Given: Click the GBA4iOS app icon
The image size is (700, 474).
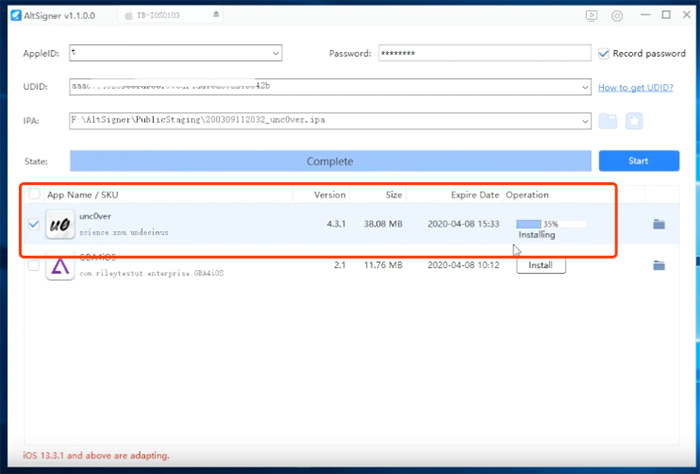Looking at the screenshot, I should (x=60, y=267).
